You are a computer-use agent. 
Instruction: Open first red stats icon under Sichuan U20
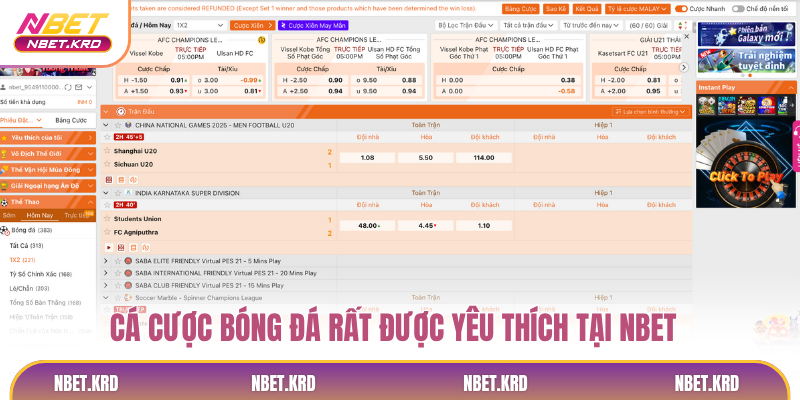109,180
